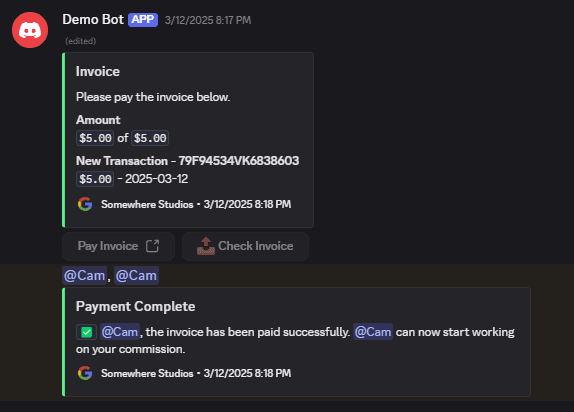
Task: Click the first @Cam mention above Payment Complete
Action: point(85,275)
